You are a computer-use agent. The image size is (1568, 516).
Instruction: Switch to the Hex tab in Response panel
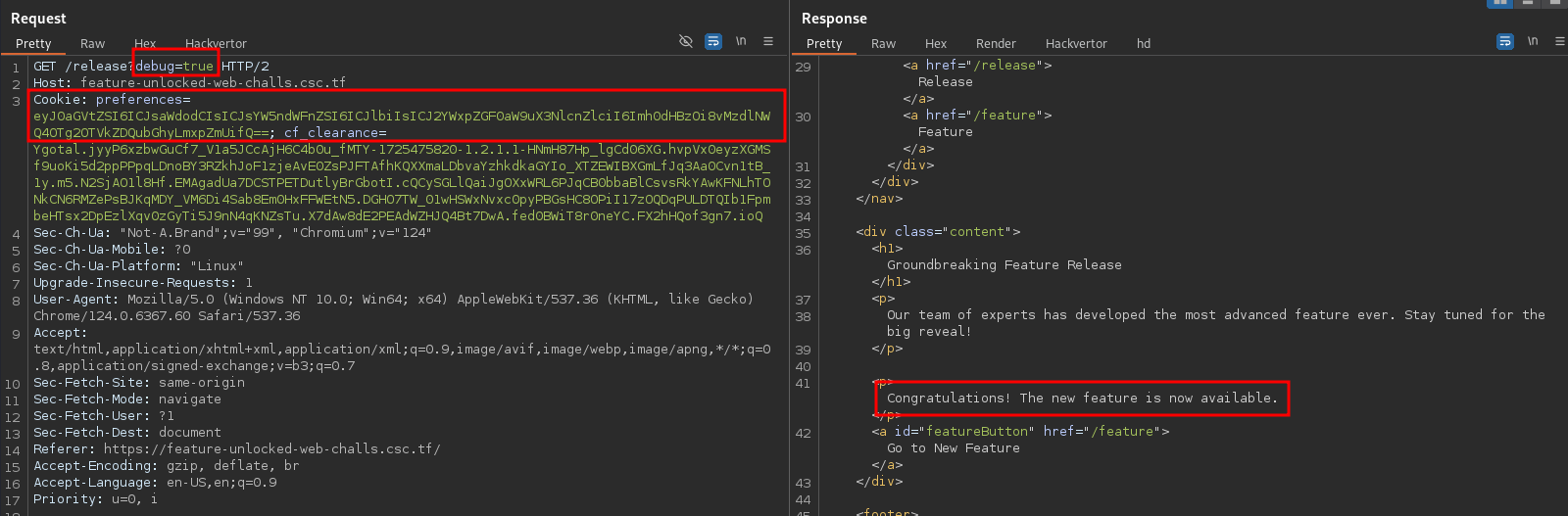click(x=936, y=44)
